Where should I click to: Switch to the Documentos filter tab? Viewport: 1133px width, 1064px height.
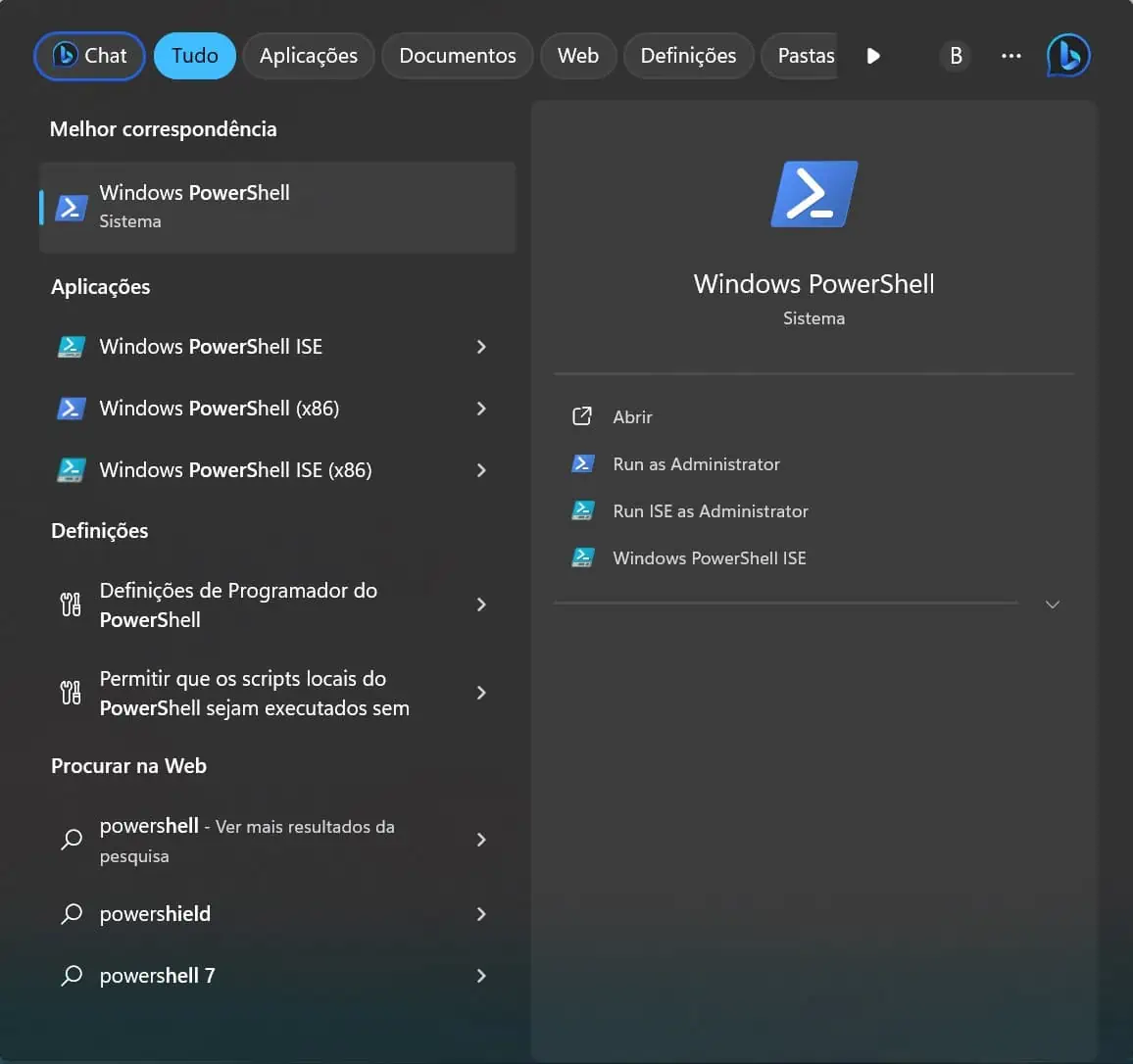click(x=457, y=56)
